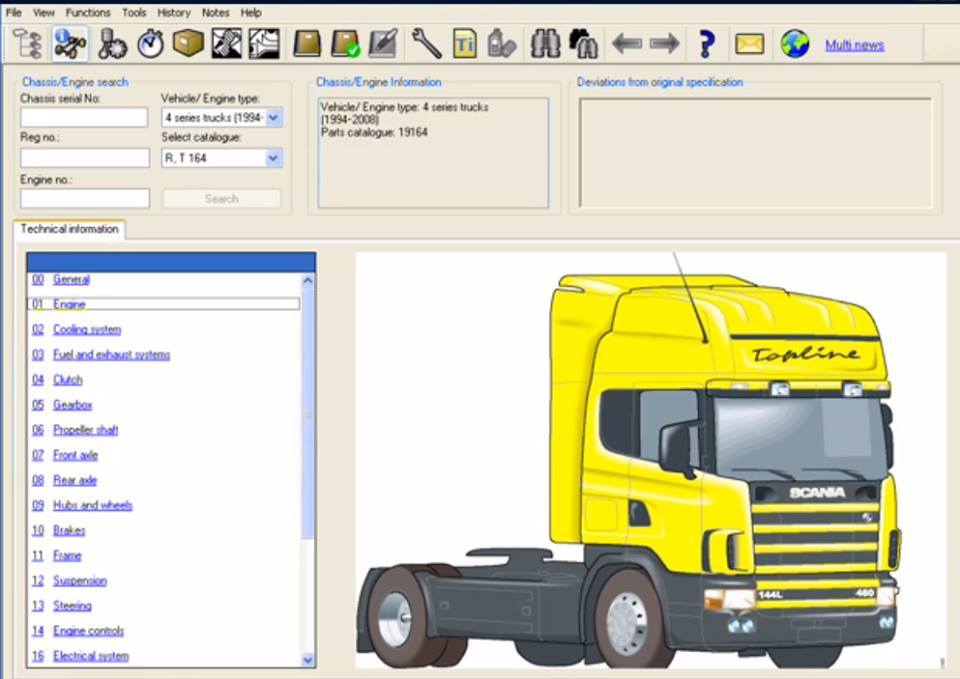Image resolution: width=960 pixels, height=679 pixels.
Task: Go forward using the right arrow icon
Action: coord(665,44)
